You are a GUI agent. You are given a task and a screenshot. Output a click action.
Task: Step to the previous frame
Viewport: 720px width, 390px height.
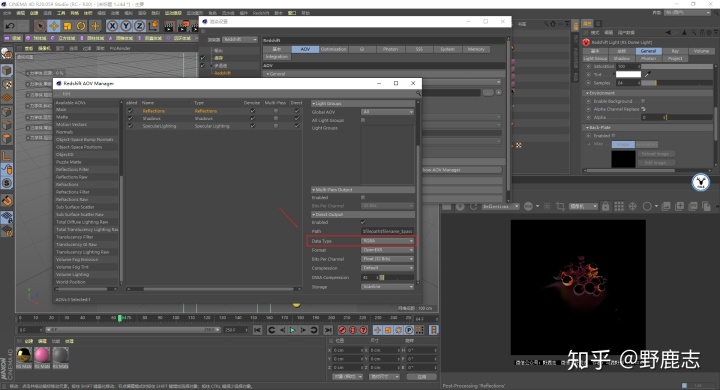coord(282,330)
